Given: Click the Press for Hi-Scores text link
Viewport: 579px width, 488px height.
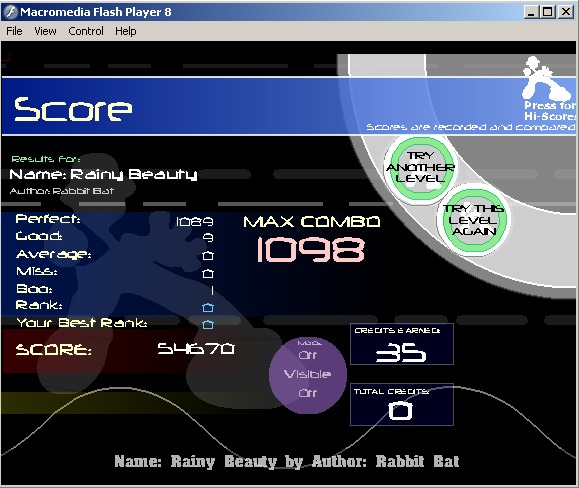Looking at the screenshot, I should tap(550, 111).
